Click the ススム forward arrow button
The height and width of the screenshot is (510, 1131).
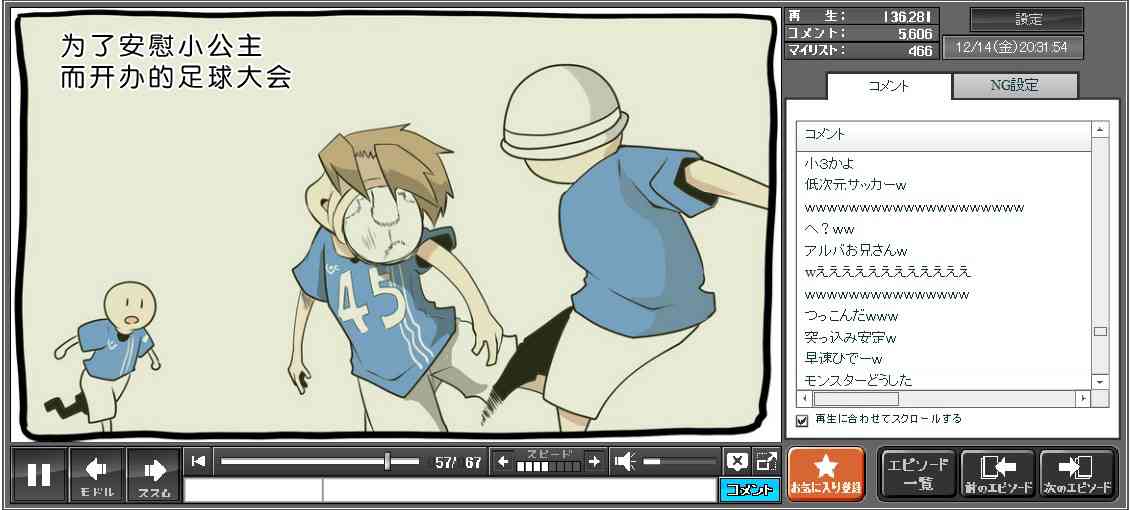pyautogui.click(x=154, y=474)
